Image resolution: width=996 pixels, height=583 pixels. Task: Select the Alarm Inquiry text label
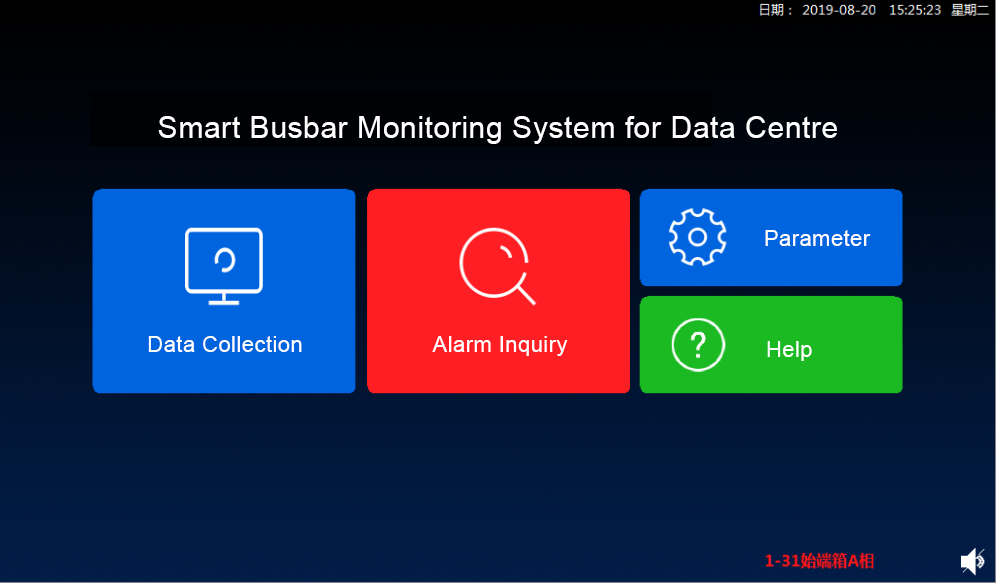pyautogui.click(x=499, y=344)
